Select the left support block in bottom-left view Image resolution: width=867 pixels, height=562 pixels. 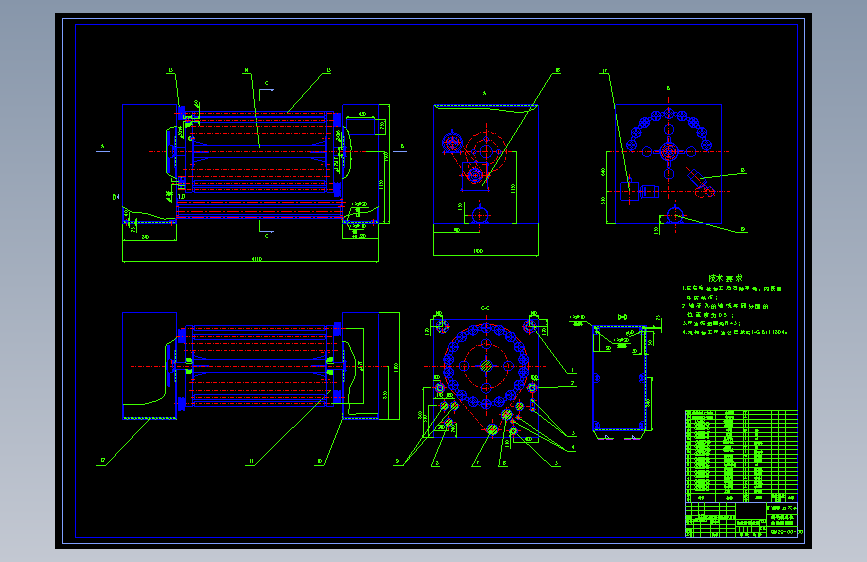coord(149,366)
